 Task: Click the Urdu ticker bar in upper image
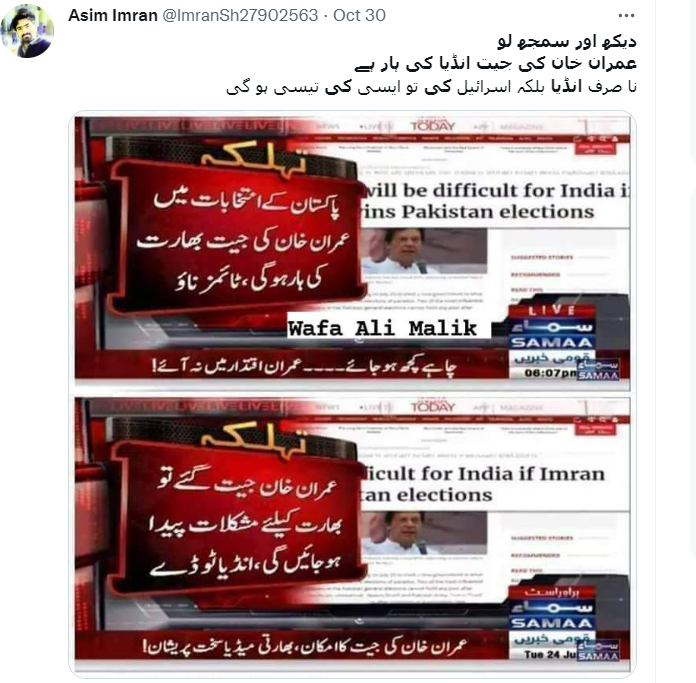pos(291,366)
